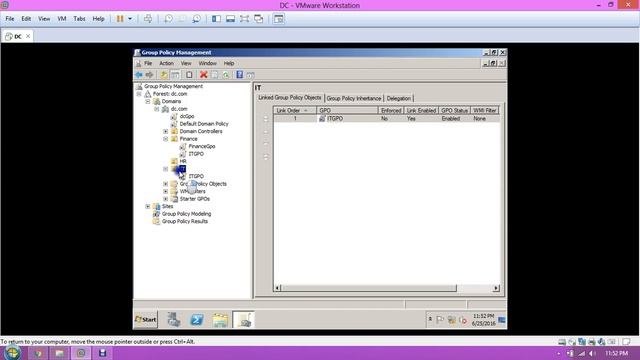Expand the Sites node

click(148, 207)
